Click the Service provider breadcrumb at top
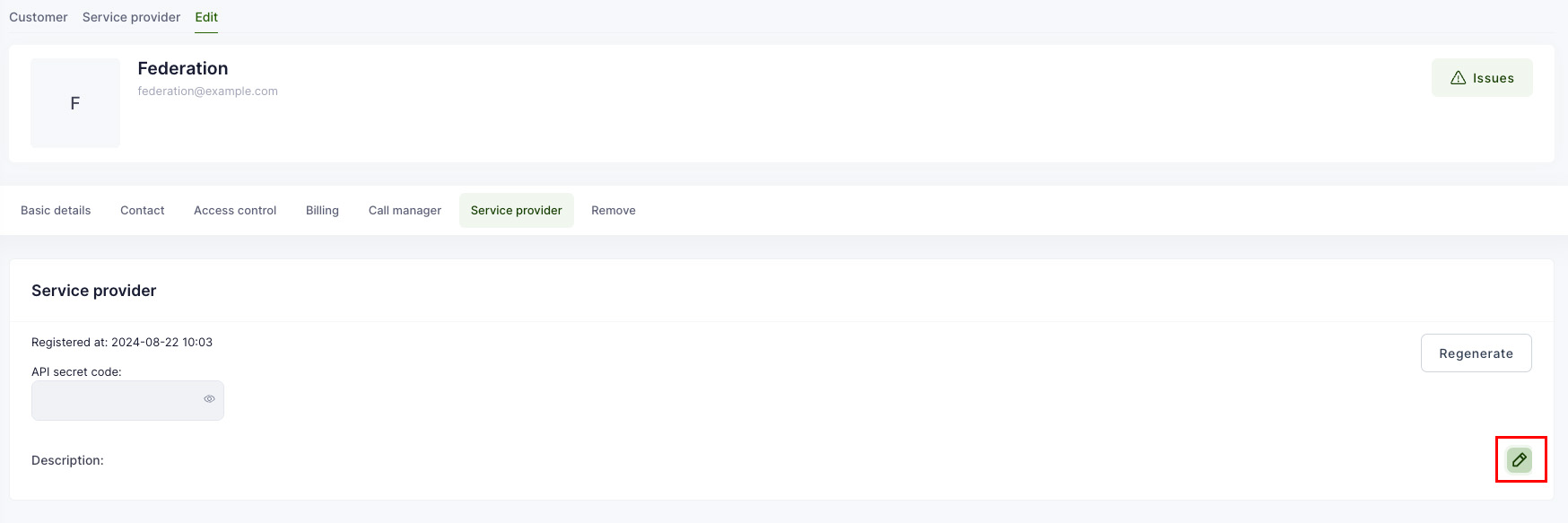 pos(131,17)
